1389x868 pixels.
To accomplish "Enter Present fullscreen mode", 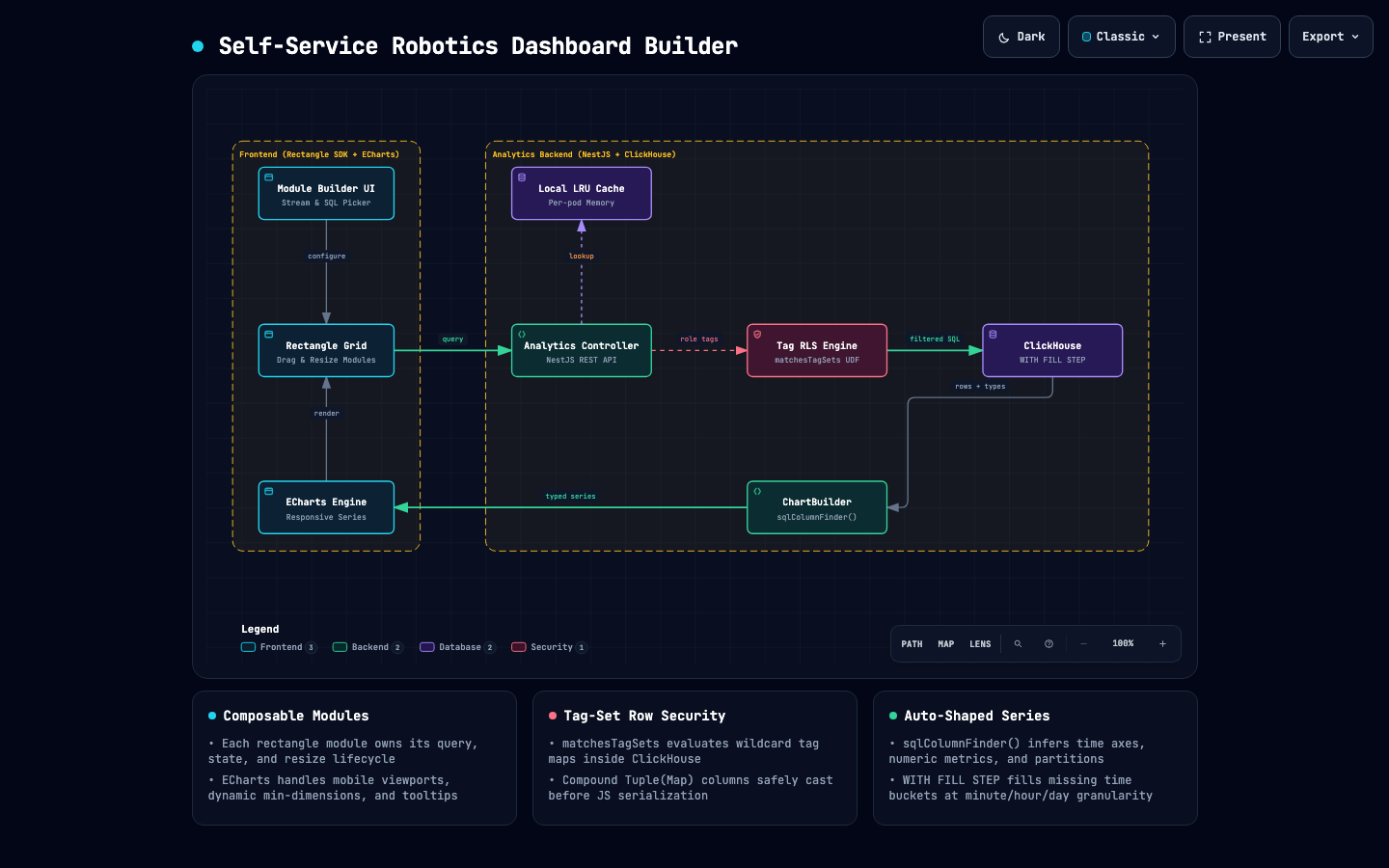I will click(1233, 37).
